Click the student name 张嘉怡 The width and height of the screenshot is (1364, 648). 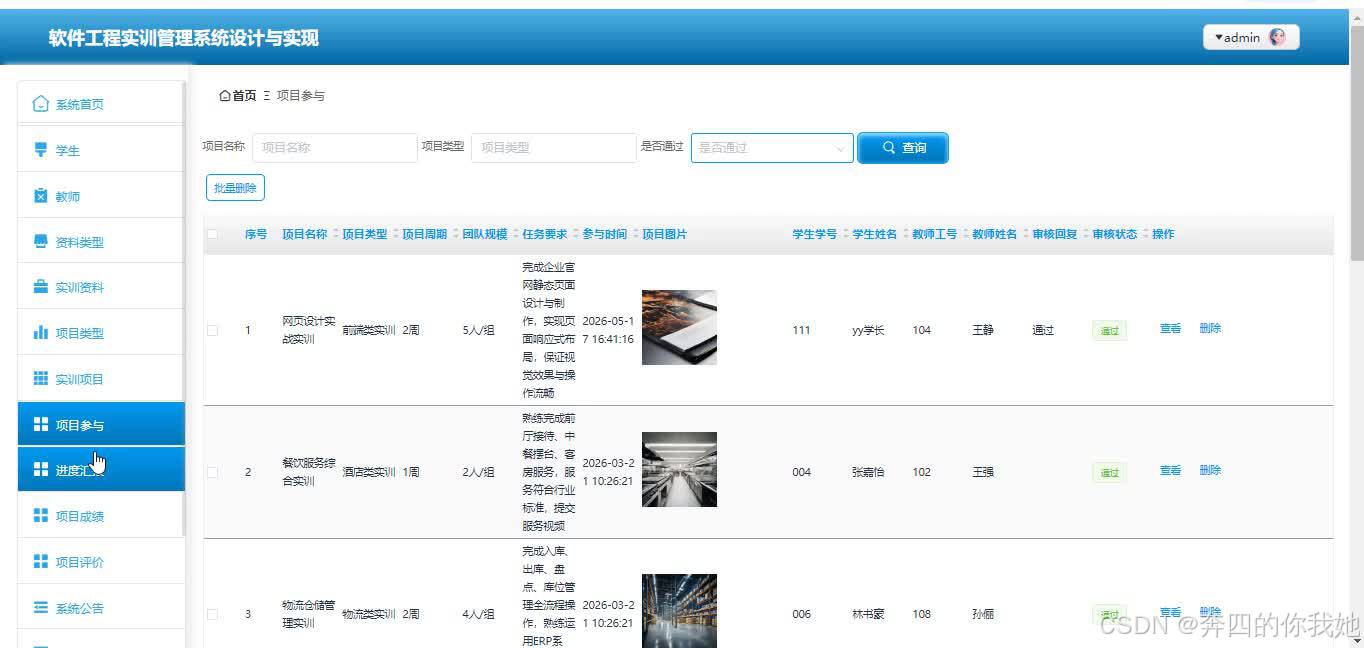[x=868, y=472]
